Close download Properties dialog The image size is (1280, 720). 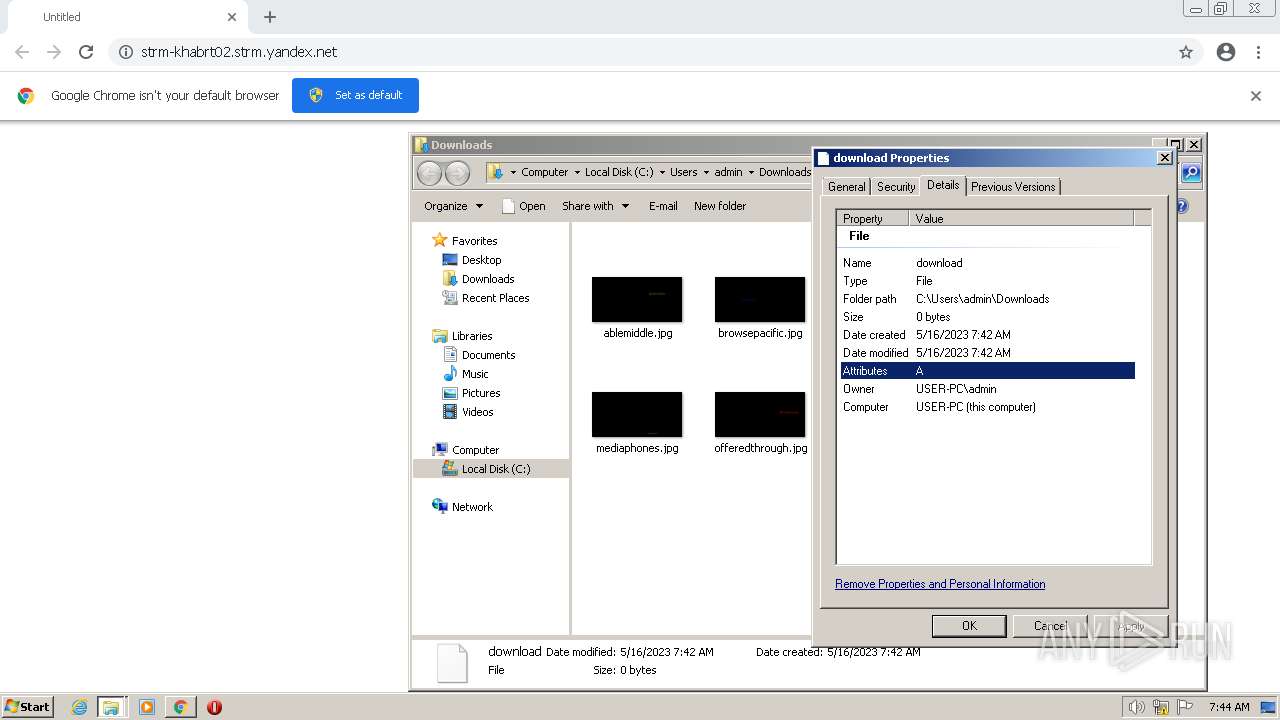[x=1164, y=158]
